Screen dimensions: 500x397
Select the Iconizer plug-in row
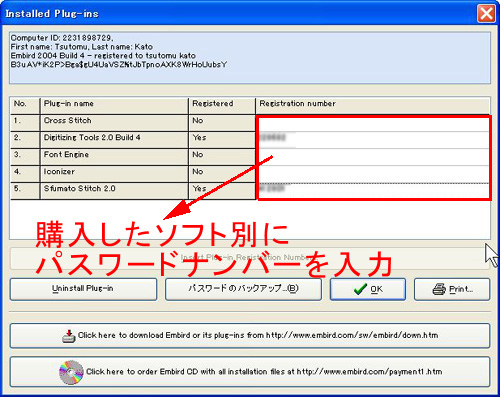pos(250,174)
